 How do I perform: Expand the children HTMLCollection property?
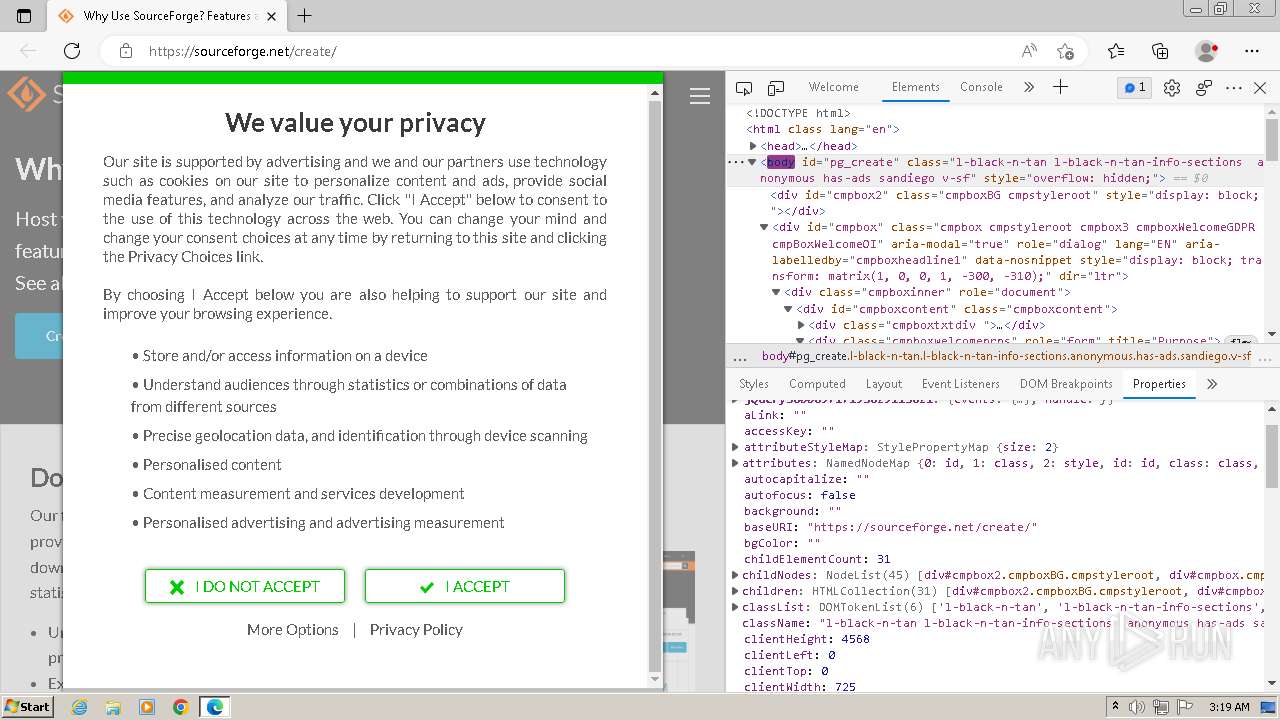pos(736,591)
